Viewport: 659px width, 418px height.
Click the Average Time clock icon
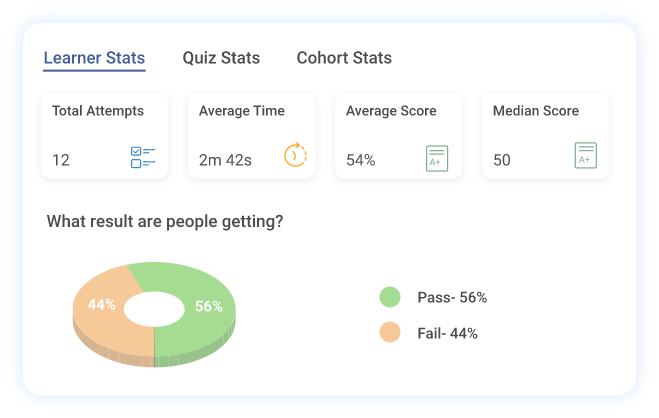(x=295, y=156)
